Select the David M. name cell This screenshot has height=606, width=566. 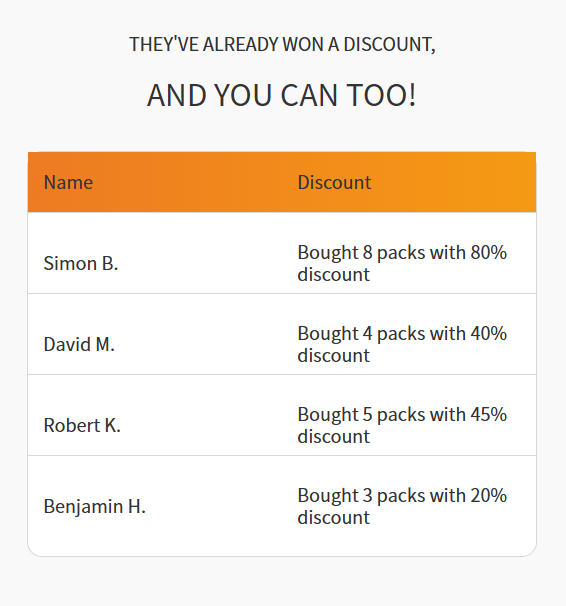[x=79, y=344]
